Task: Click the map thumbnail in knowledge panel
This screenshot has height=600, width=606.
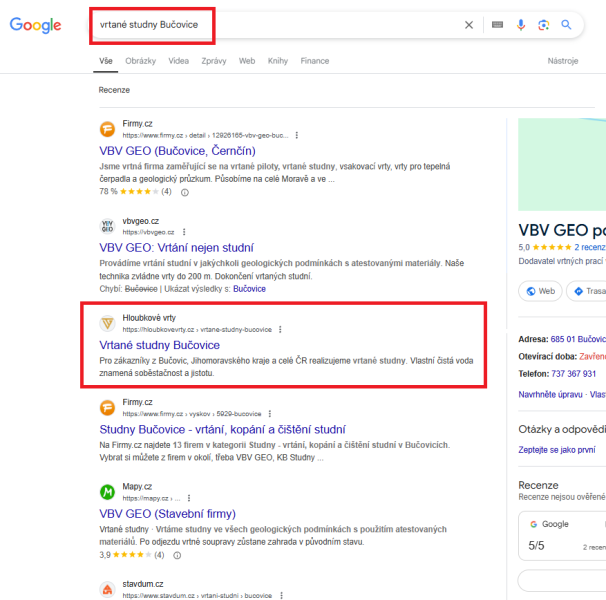Action: pyautogui.click(x=562, y=164)
